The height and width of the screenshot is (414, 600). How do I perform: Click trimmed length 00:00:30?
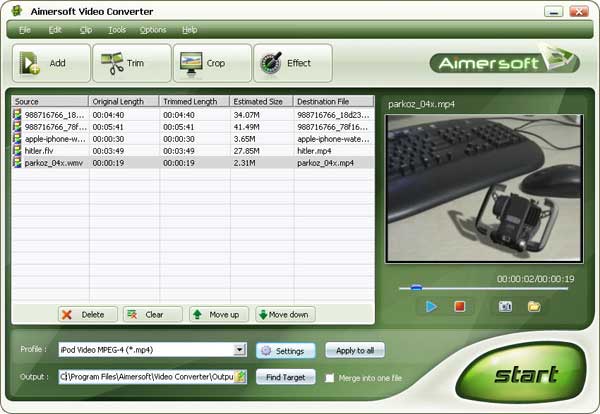pyautogui.click(x=179, y=139)
